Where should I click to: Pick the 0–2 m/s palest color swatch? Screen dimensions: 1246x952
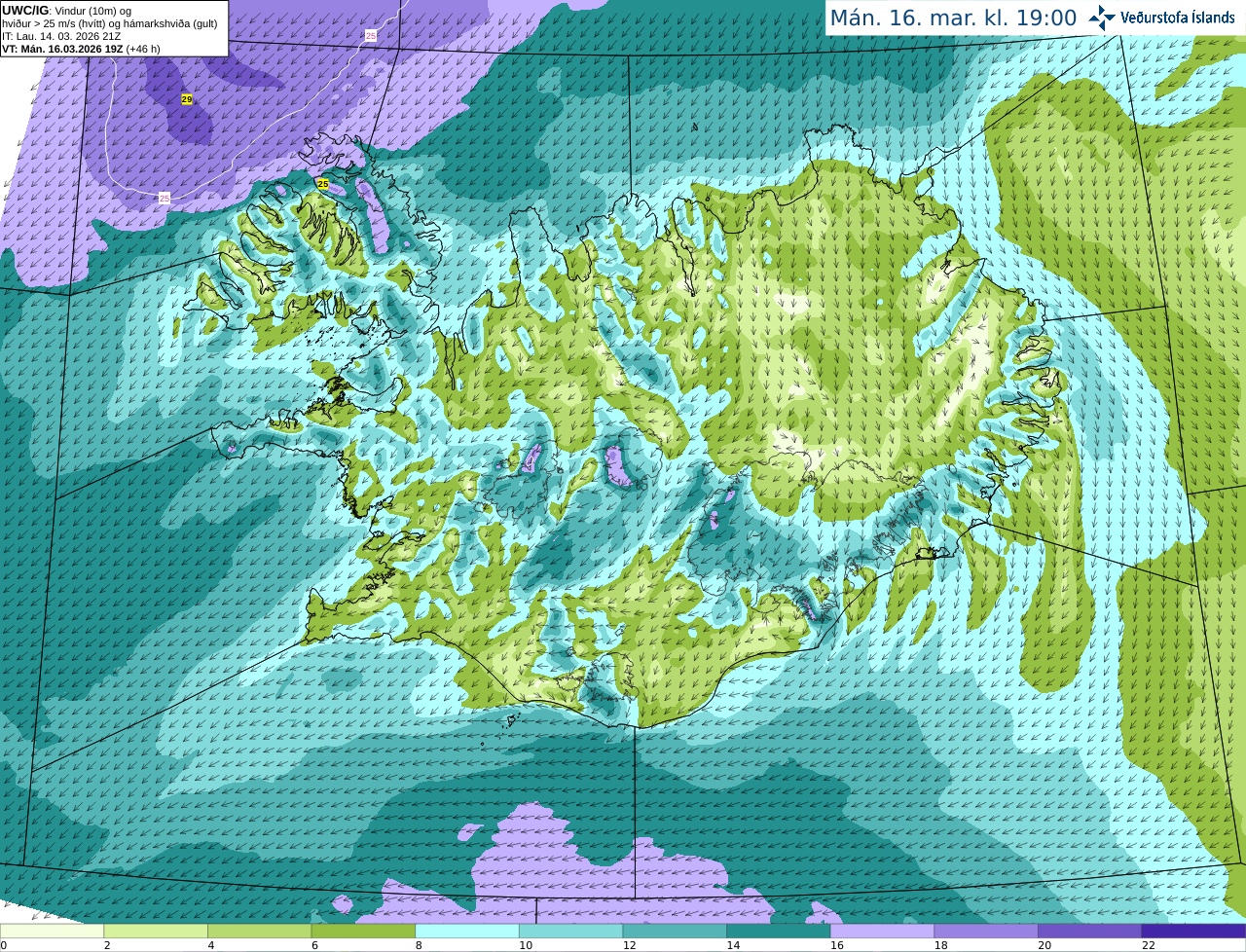(x=52, y=931)
